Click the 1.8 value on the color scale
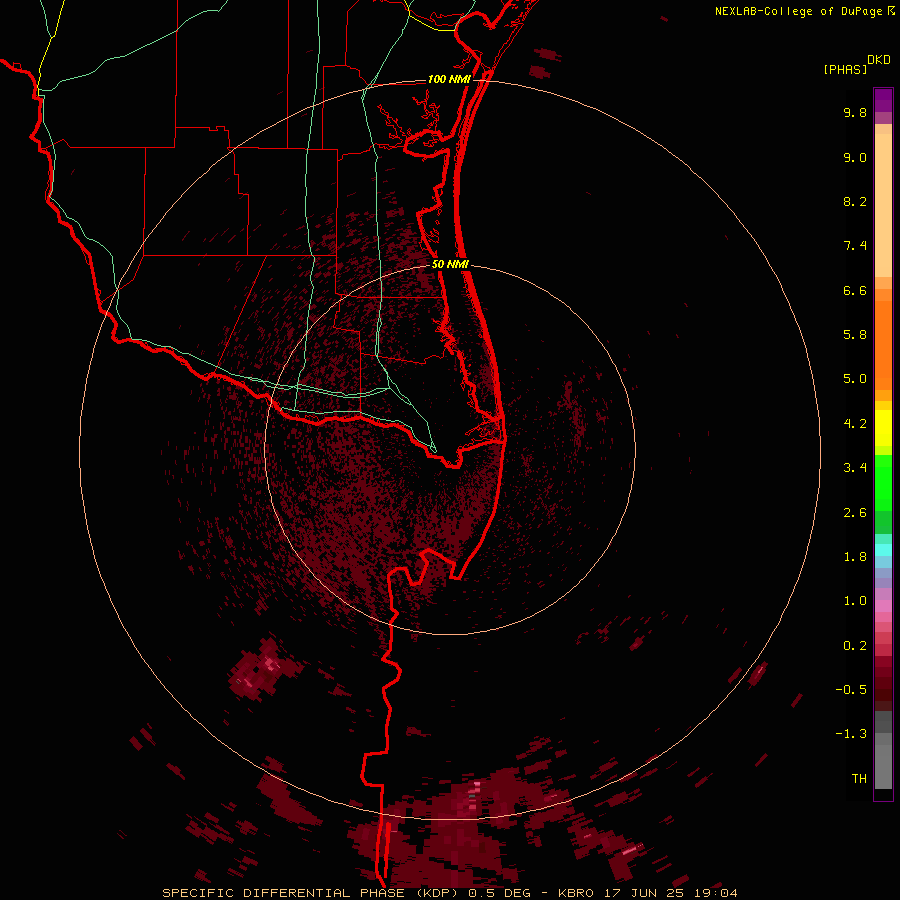 855,557
